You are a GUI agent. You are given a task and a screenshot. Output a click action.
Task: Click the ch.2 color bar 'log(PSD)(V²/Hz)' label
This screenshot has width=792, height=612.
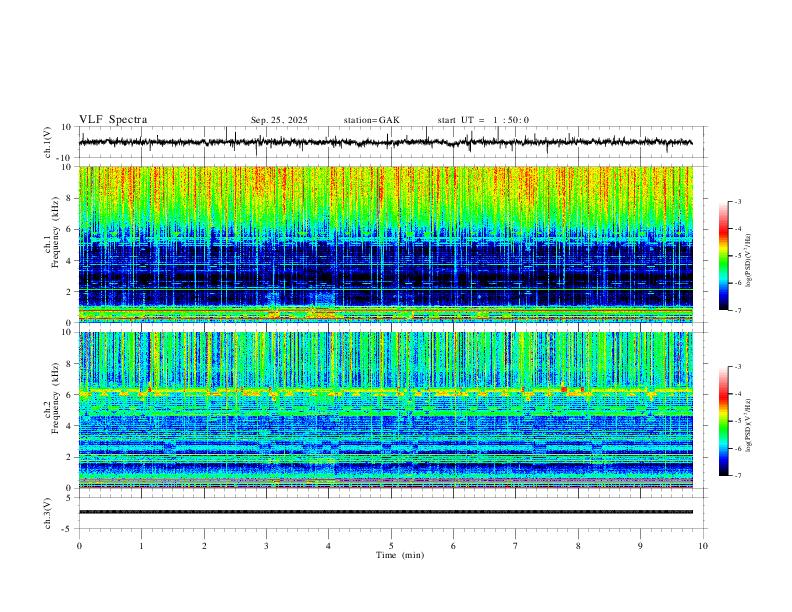point(748,425)
